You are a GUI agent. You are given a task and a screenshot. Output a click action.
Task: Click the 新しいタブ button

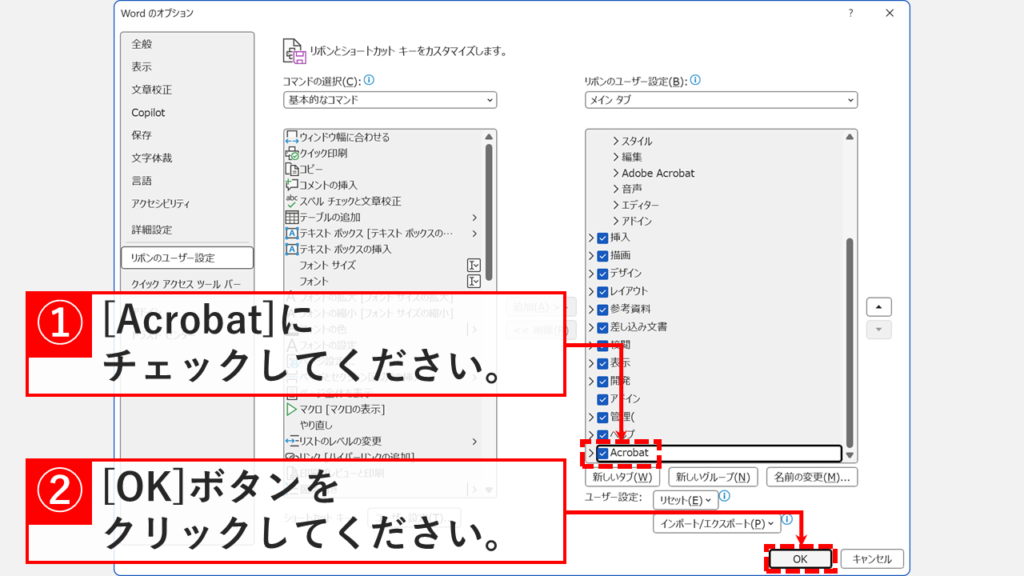[x=622, y=477]
